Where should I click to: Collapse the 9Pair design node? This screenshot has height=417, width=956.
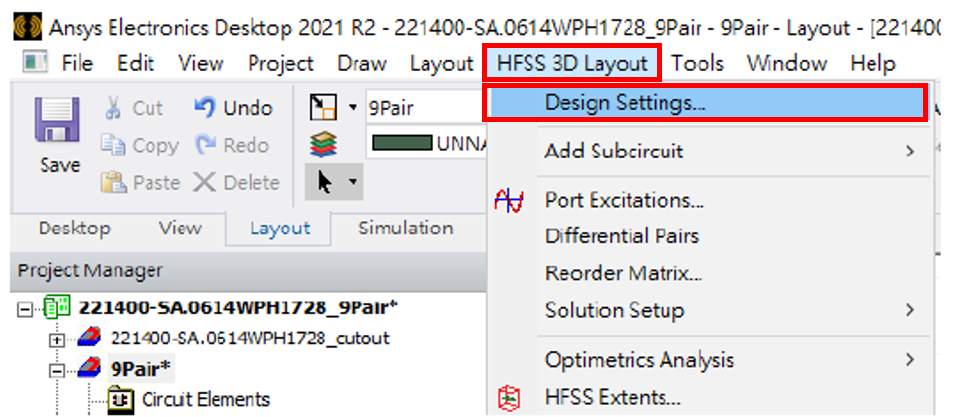[x=57, y=371]
